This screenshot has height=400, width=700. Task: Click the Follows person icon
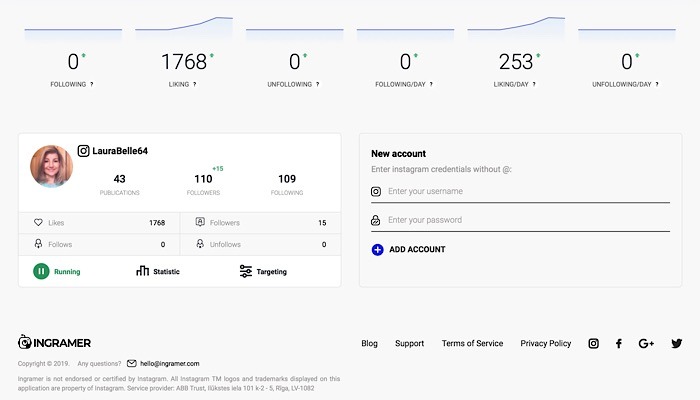(38, 244)
